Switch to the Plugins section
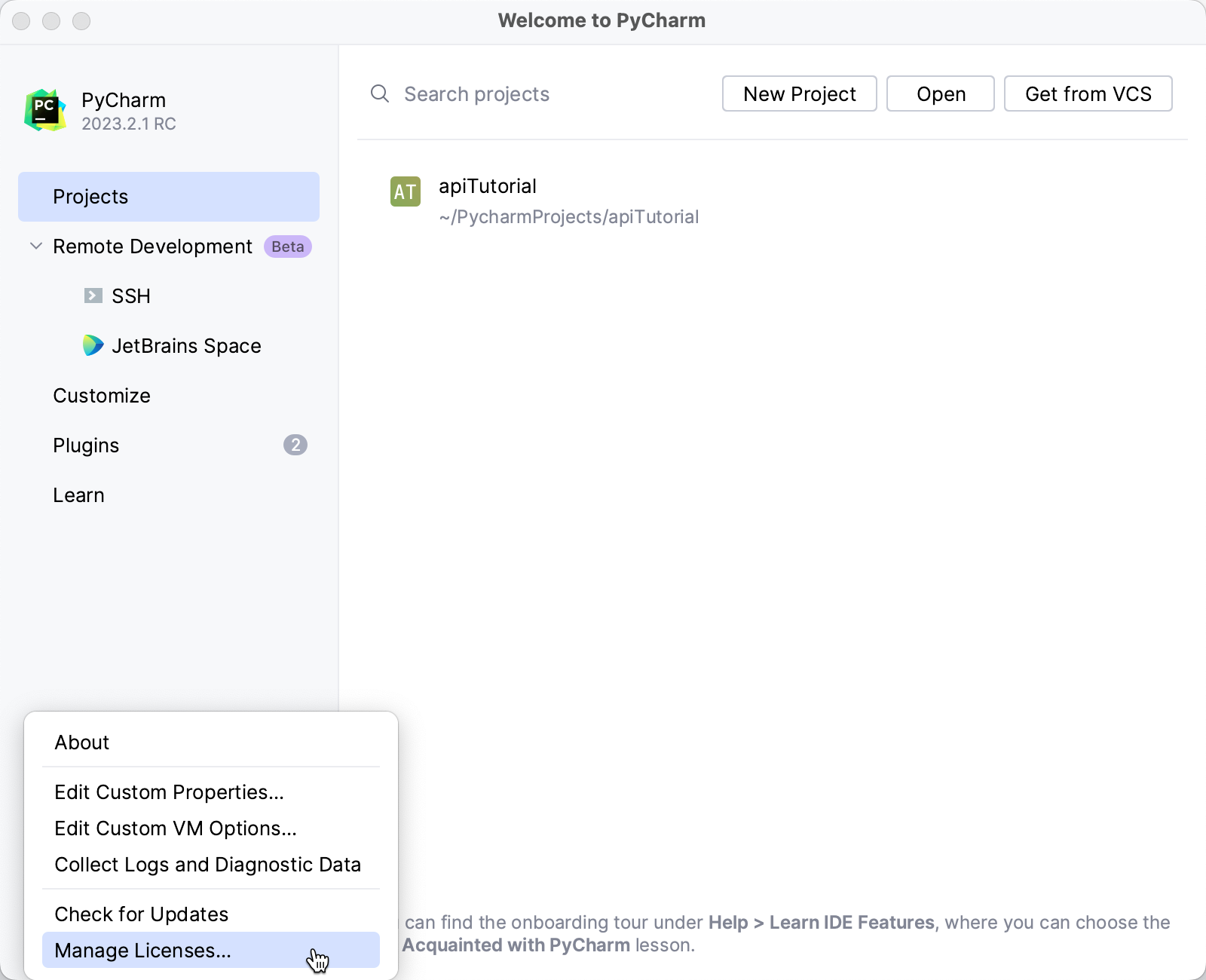Screen dimensions: 1206x980 coord(86,445)
